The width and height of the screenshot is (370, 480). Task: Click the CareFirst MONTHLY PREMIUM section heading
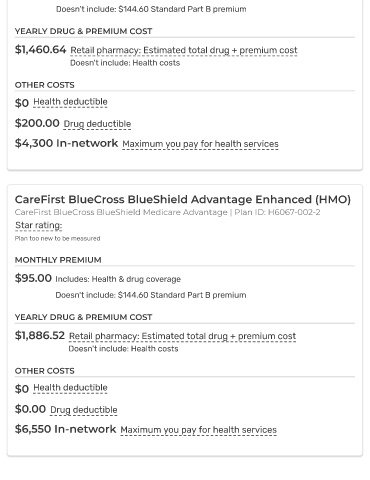point(58,260)
